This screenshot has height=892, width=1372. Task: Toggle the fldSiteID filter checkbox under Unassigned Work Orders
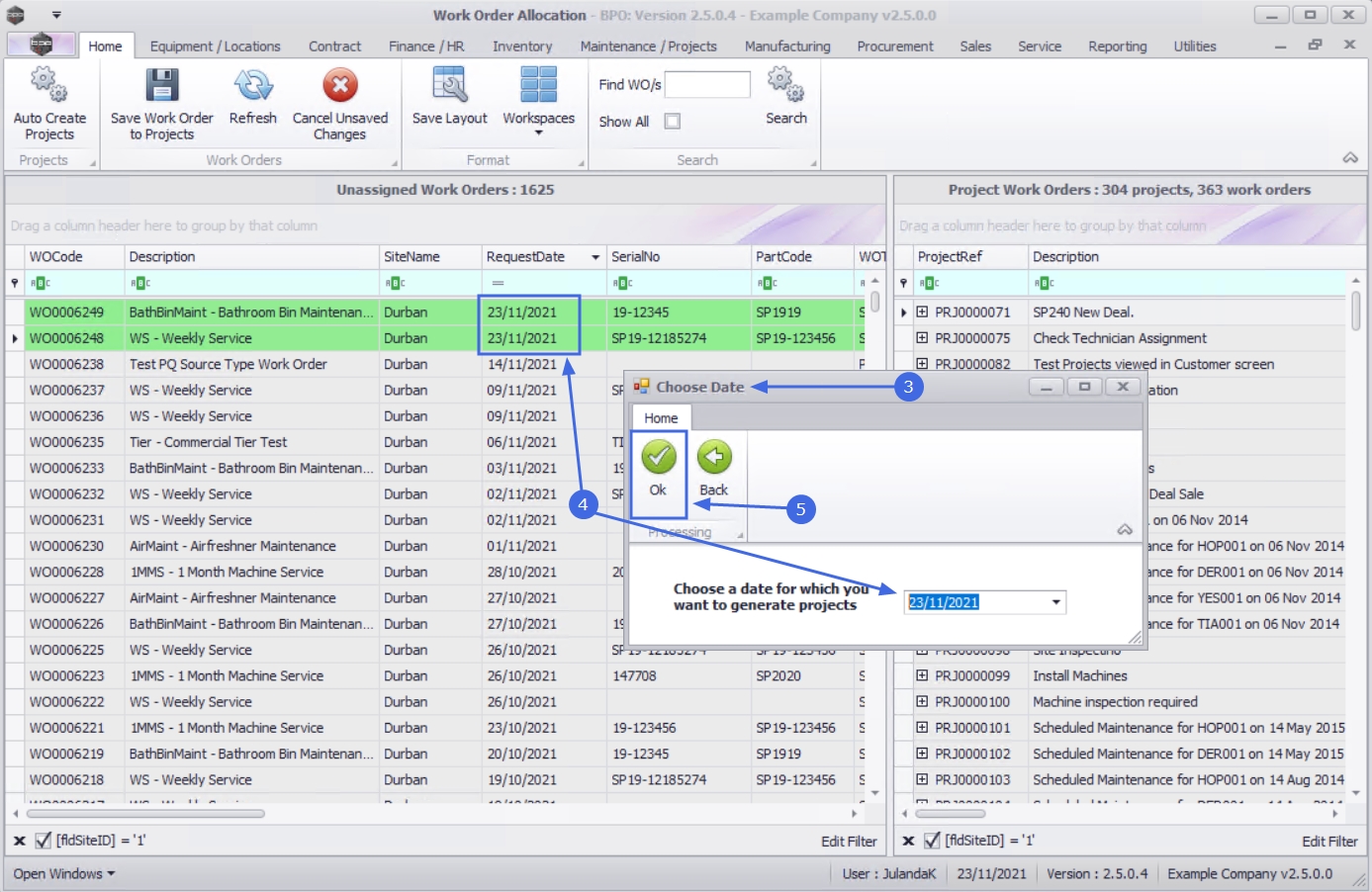click(44, 841)
